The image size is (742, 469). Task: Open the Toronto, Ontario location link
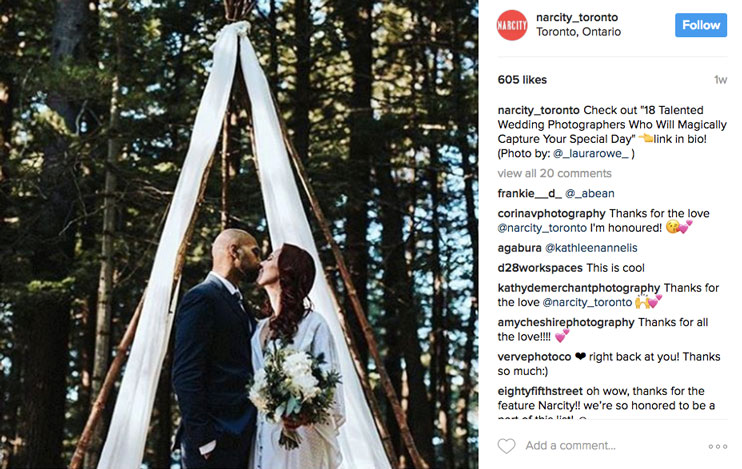pos(578,32)
